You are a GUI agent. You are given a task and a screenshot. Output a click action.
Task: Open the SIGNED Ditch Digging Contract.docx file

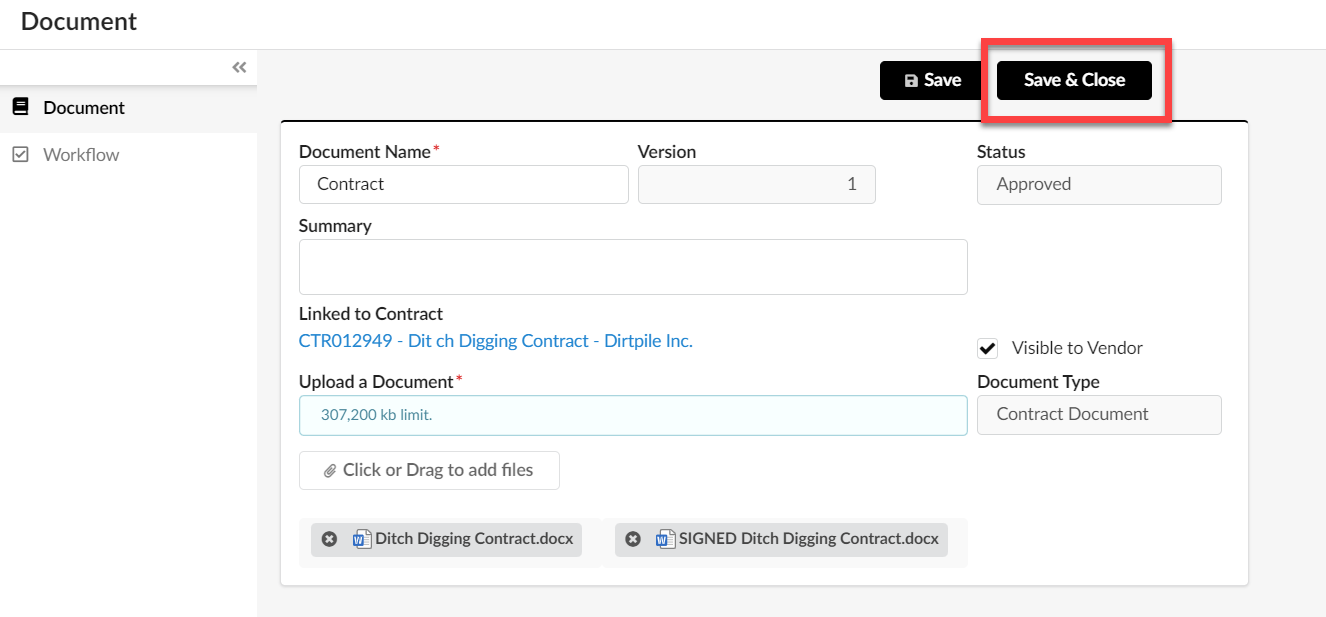[x=809, y=539]
